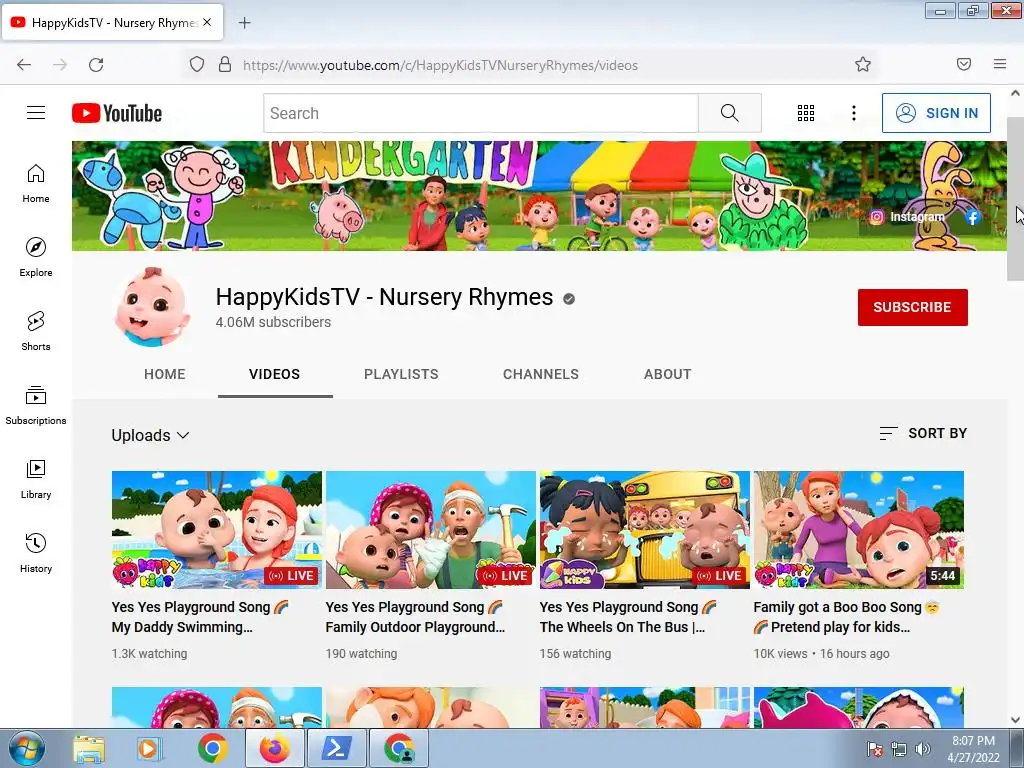Screen dimensions: 1024x768
Task: Click the Facebook icon on banner
Action: point(973,217)
